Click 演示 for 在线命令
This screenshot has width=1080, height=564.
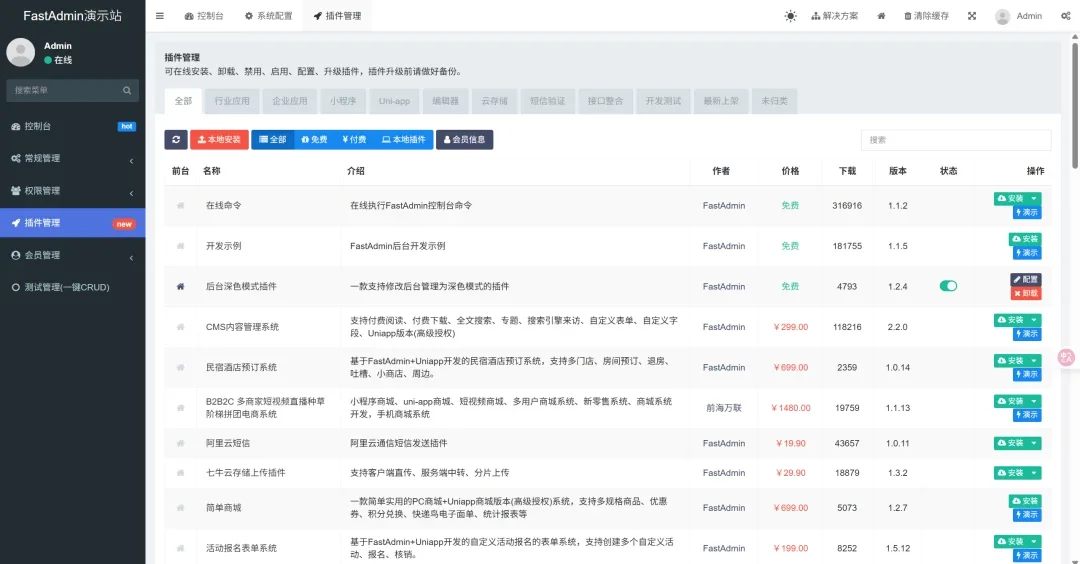[x=1027, y=213]
